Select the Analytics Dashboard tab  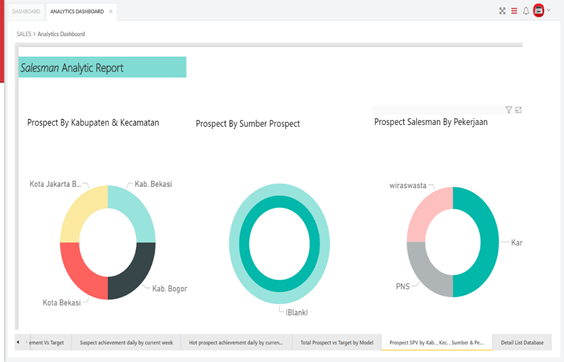click(x=77, y=12)
